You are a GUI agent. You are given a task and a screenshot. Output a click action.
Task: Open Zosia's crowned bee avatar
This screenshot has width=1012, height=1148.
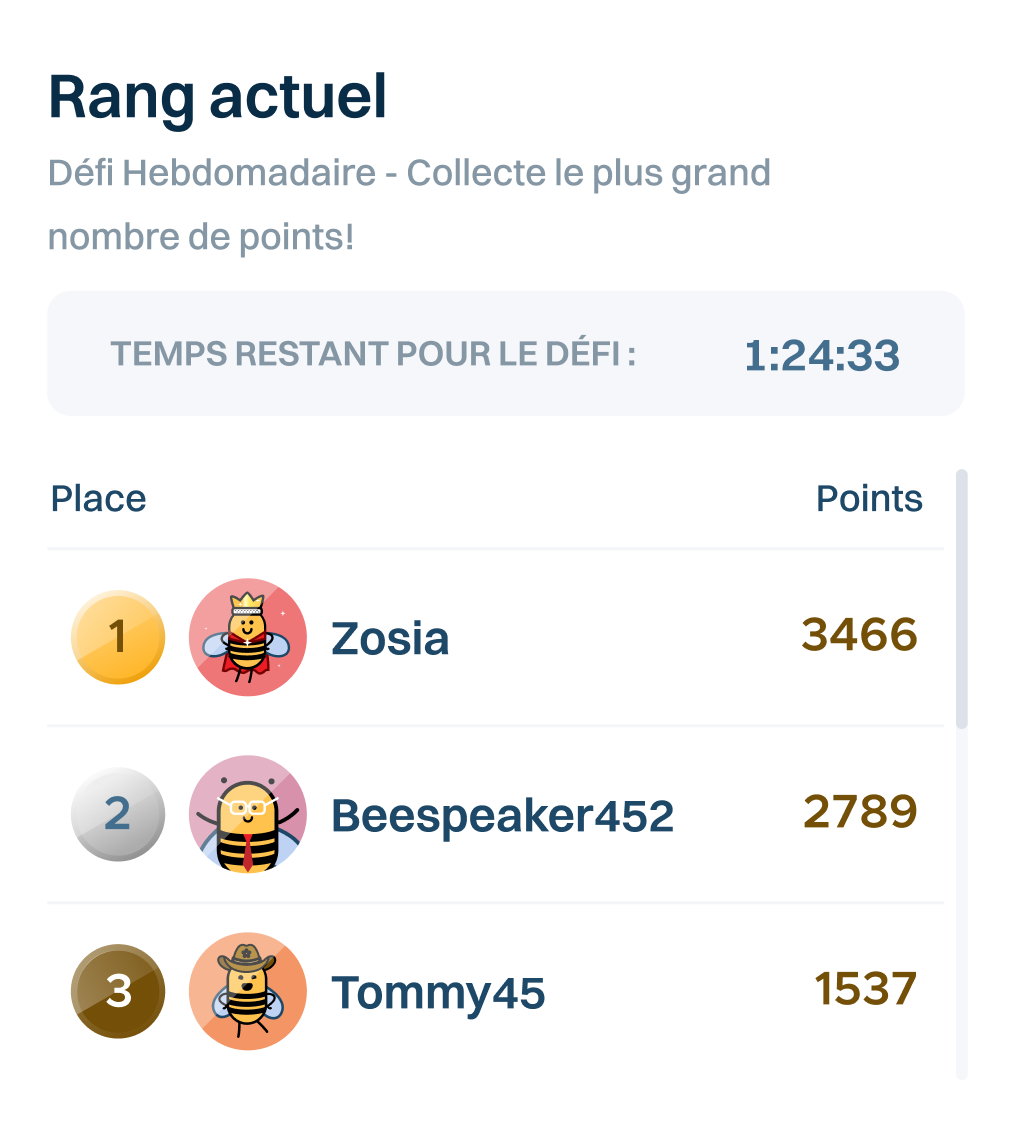247,637
